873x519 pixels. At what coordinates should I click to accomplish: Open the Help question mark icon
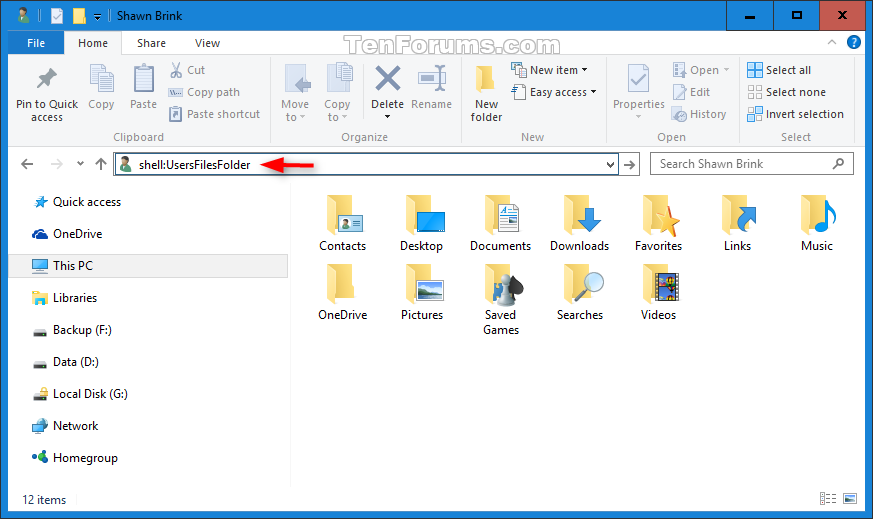854,42
